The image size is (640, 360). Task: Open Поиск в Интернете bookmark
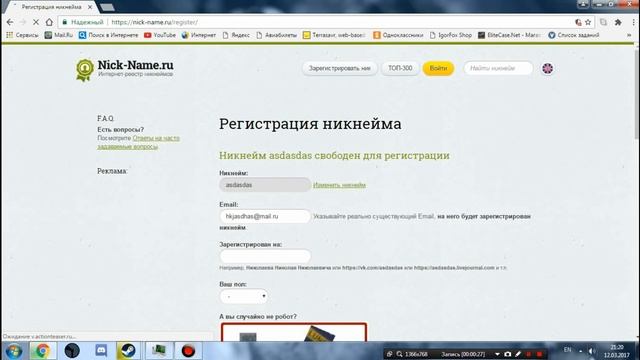[x=109, y=35]
